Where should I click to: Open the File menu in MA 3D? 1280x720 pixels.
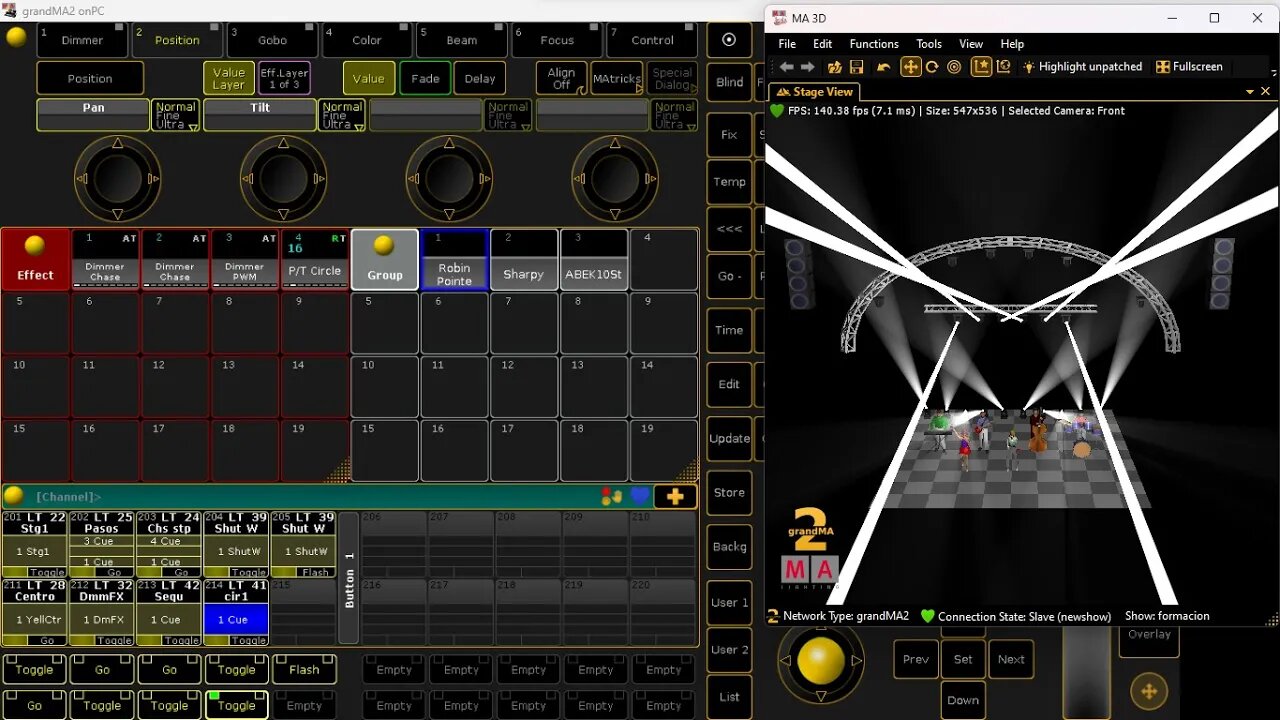[787, 44]
